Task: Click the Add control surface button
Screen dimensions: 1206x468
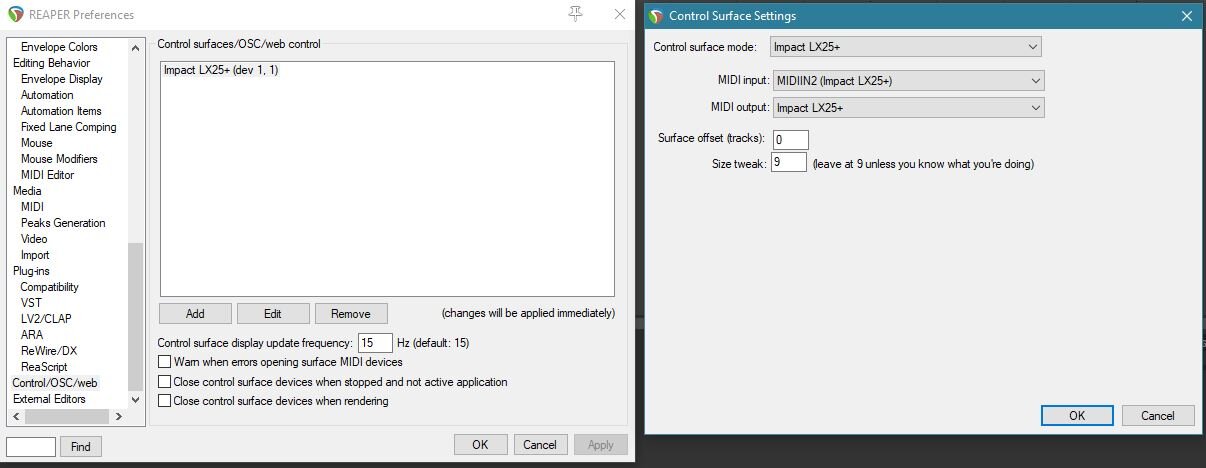Action: tap(195, 314)
